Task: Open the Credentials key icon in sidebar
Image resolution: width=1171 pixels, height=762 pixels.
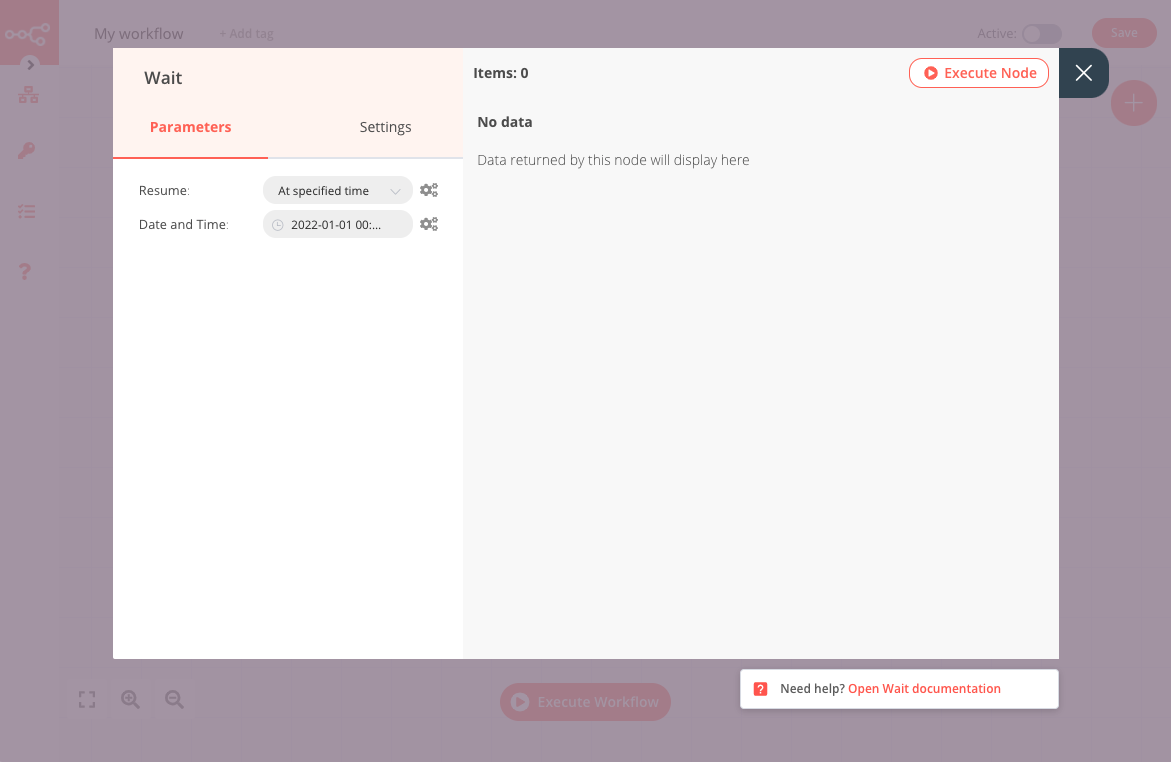Action: tap(27, 152)
